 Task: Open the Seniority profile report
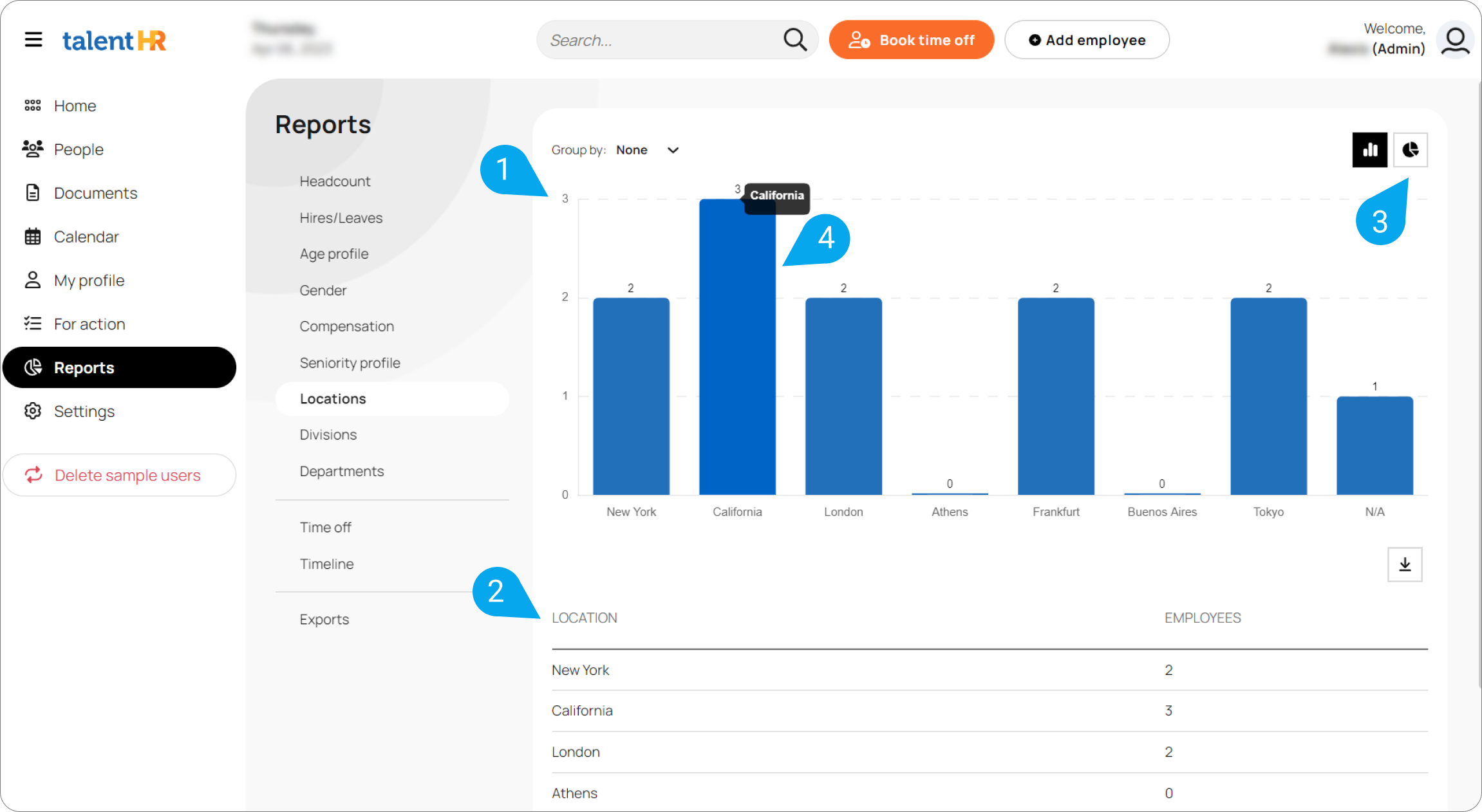[350, 363]
